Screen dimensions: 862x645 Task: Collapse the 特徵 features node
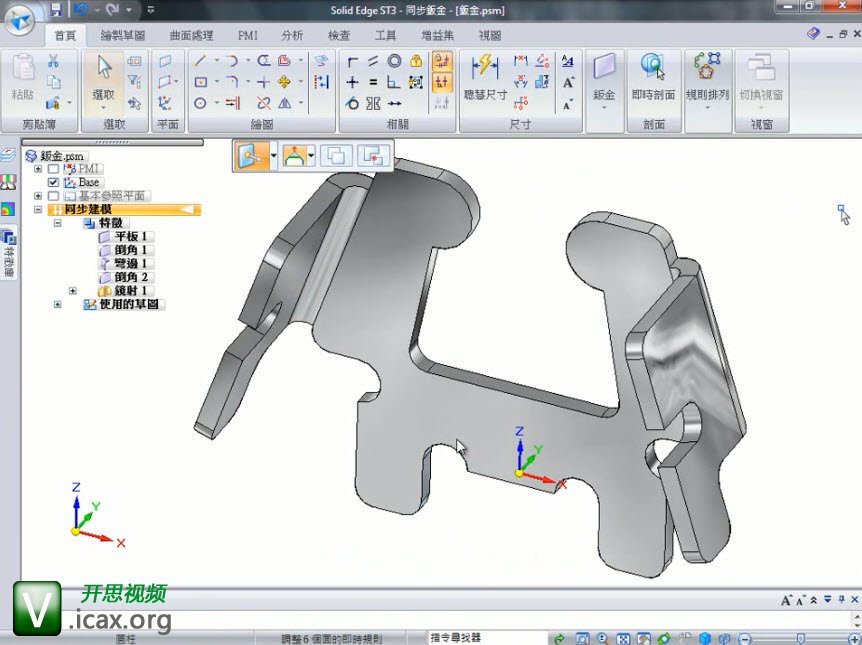pos(58,223)
